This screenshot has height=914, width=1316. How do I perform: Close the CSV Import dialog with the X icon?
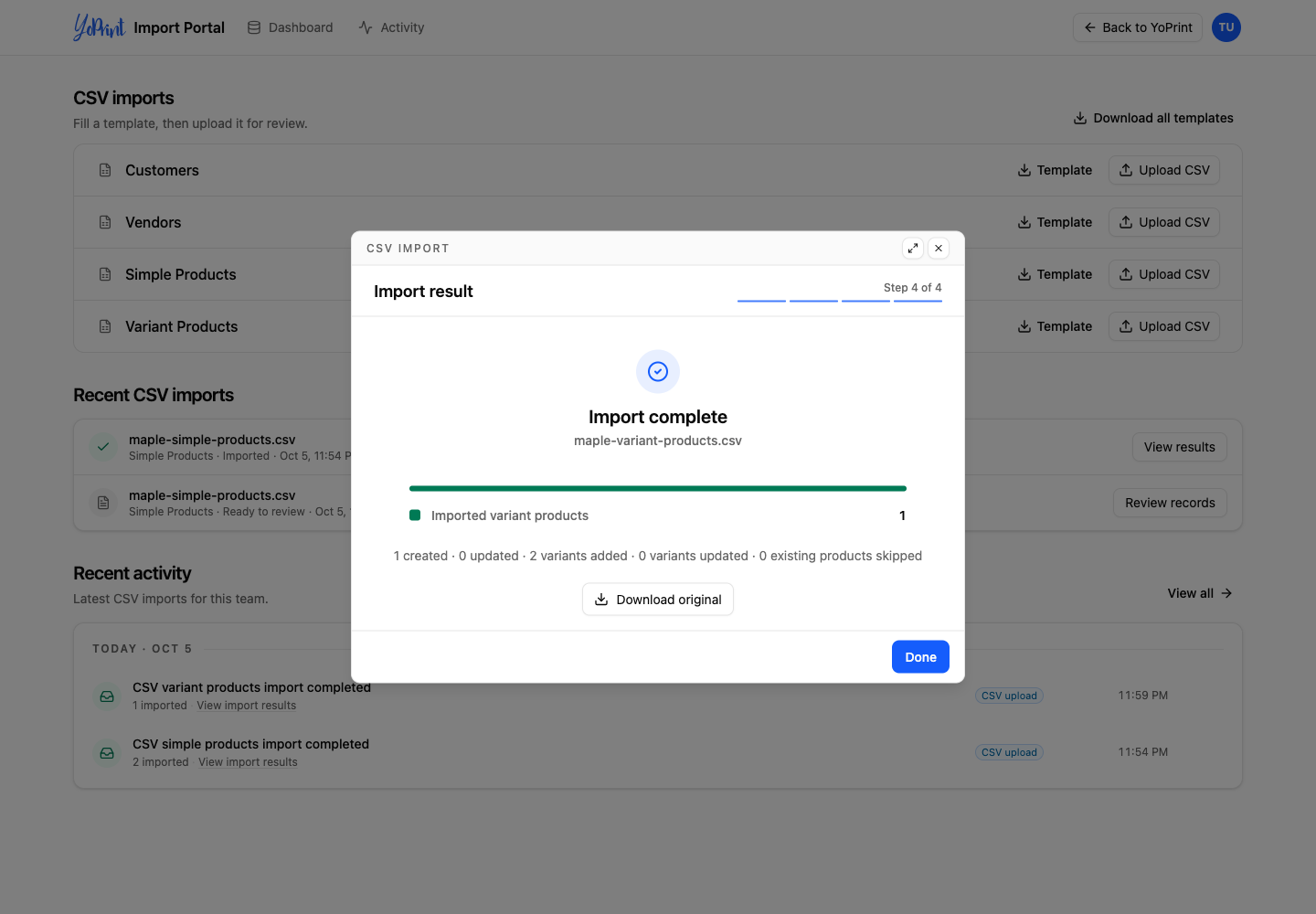pyautogui.click(x=938, y=249)
